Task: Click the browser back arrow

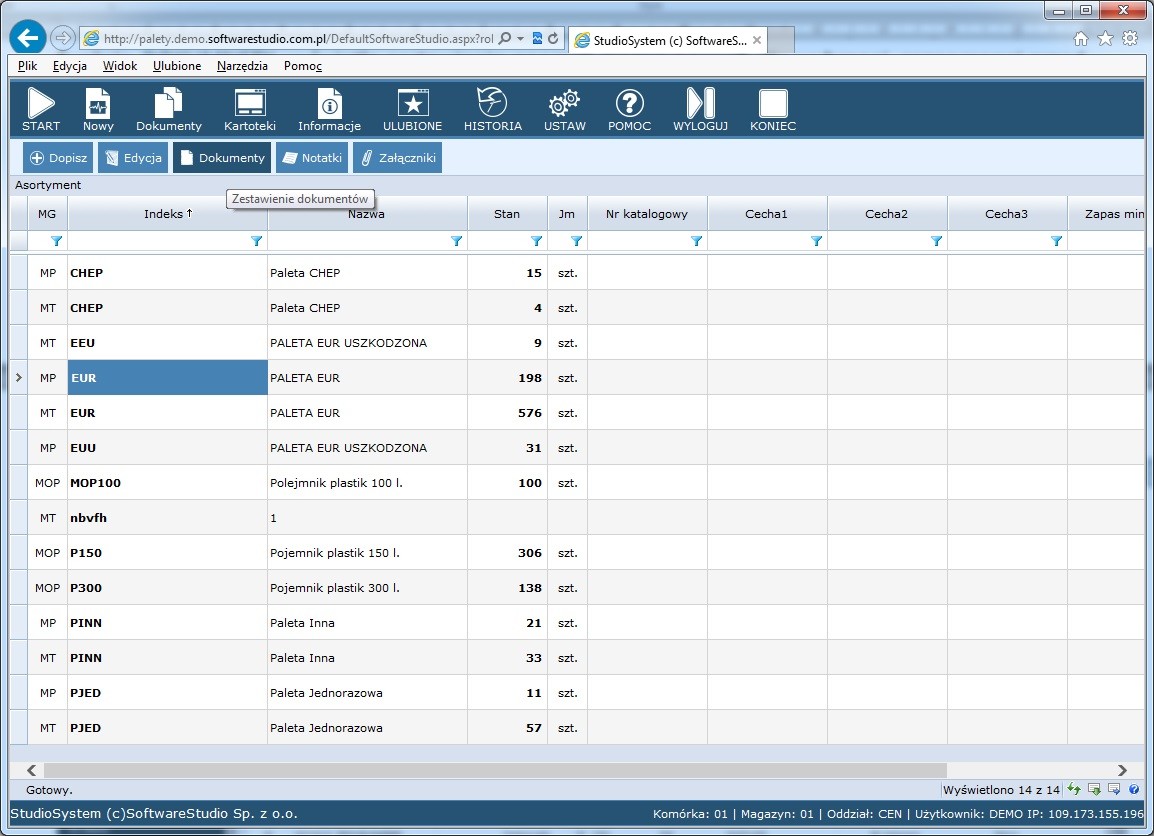Action: click(x=28, y=38)
